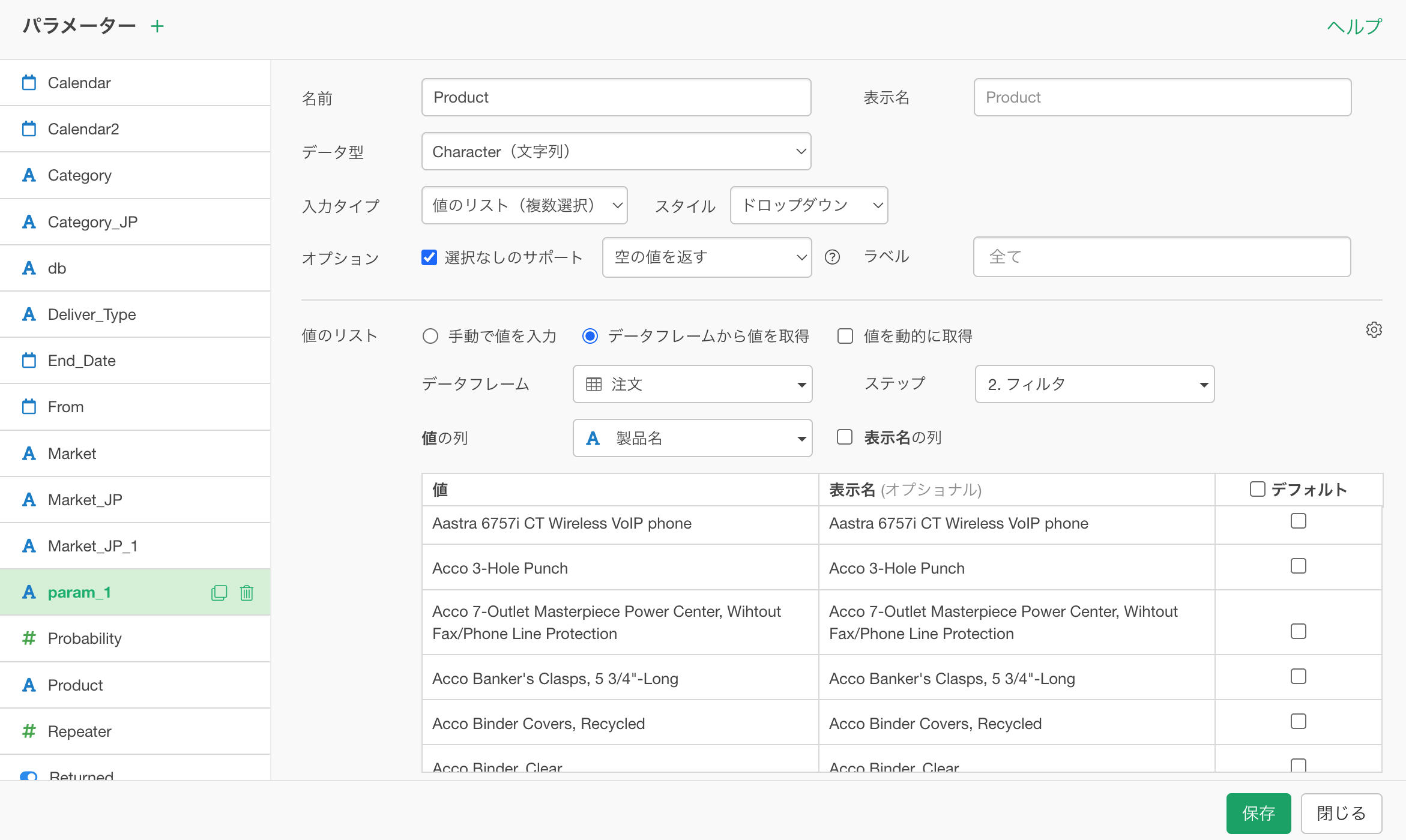Toggle the デフォルト header checkbox

[1257, 489]
